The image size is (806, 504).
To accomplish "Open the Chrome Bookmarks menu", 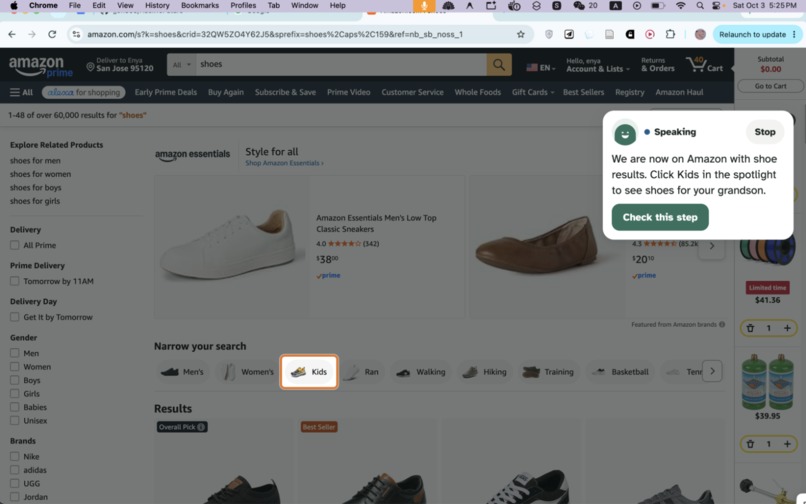I will [x=199, y=5].
